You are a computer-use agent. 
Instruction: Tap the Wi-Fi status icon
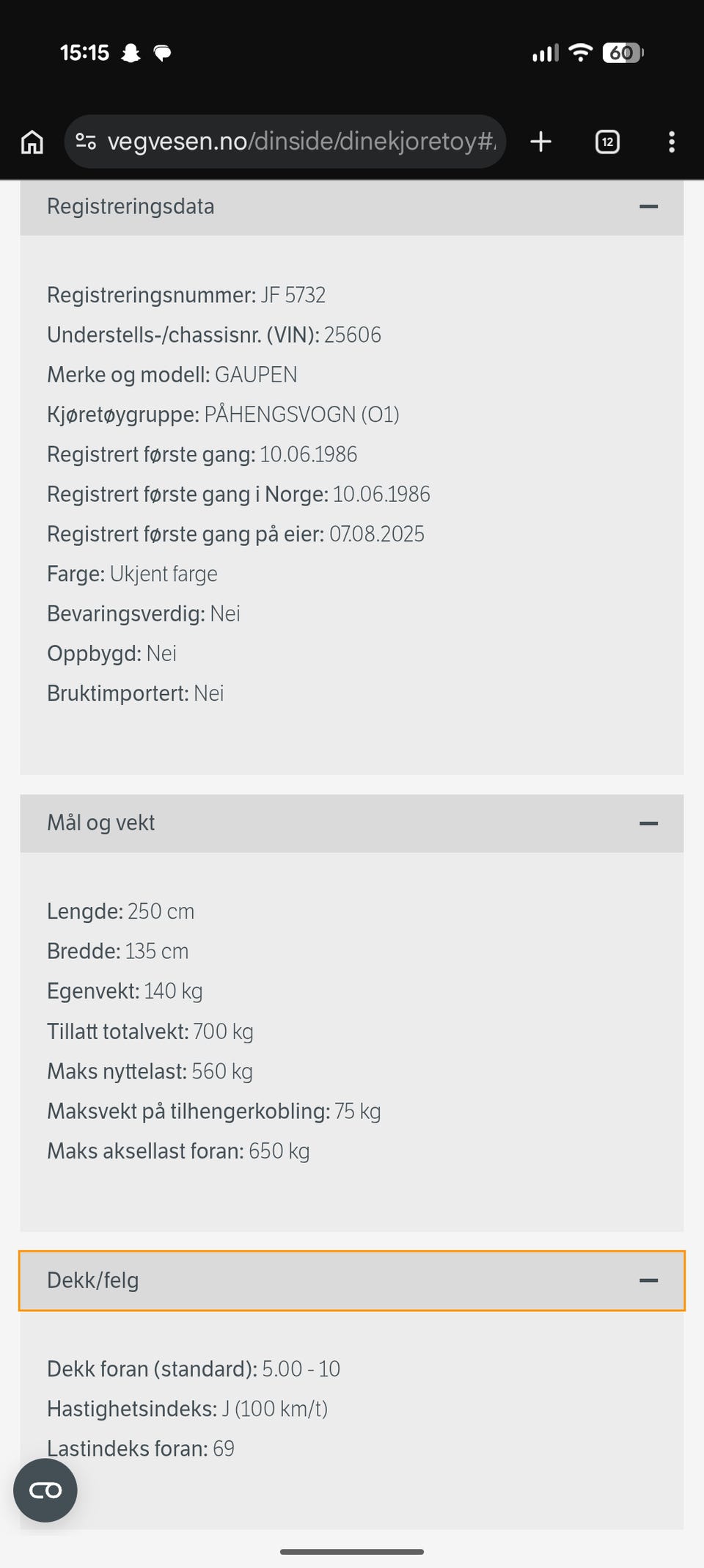pyautogui.click(x=580, y=53)
